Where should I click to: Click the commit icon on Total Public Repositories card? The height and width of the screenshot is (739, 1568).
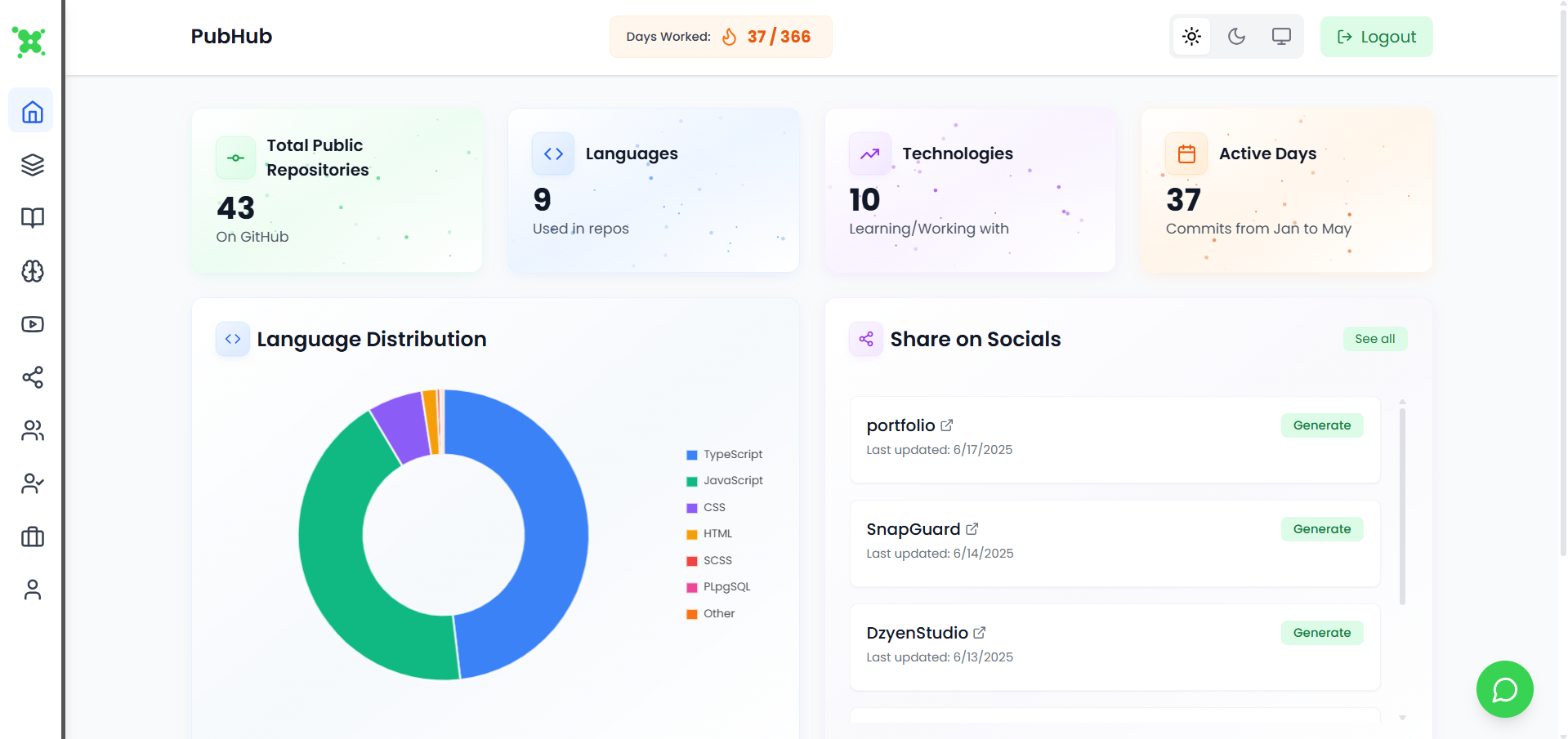(x=235, y=158)
